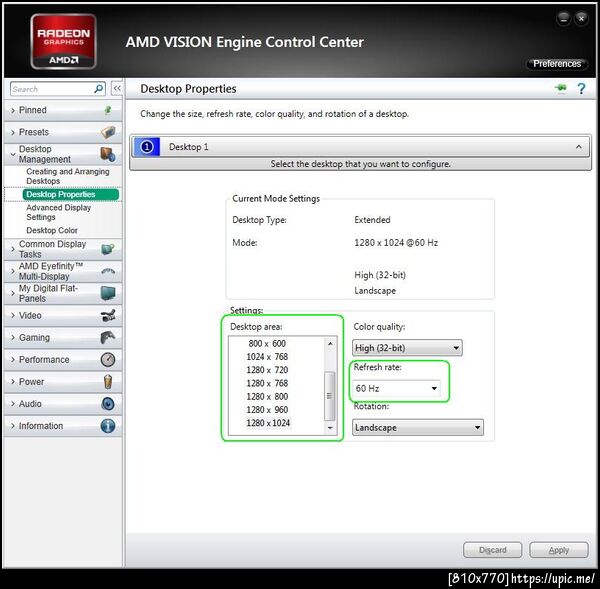Click the Power battery icon
The width and height of the screenshot is (600, 589).
pos(108,382)
